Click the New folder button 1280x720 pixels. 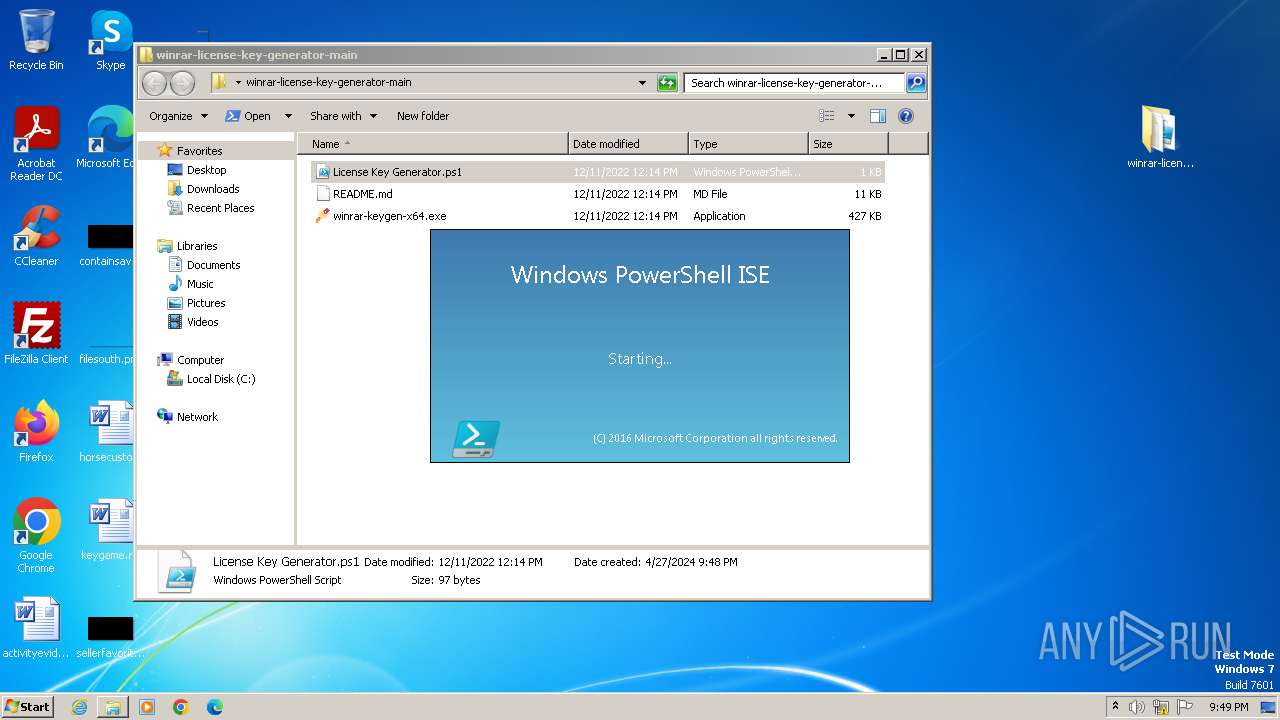(423, 116)
